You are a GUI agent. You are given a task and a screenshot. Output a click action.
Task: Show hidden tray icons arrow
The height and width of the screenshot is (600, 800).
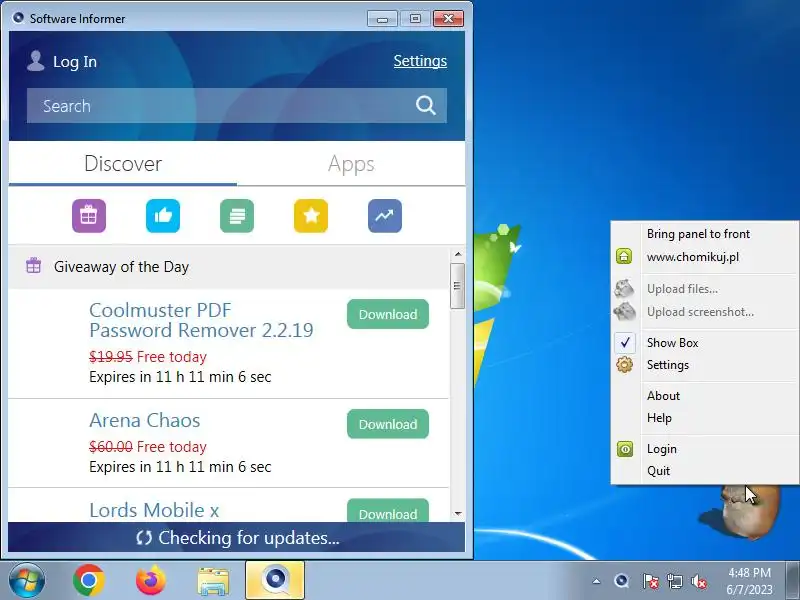pos(596,581)
